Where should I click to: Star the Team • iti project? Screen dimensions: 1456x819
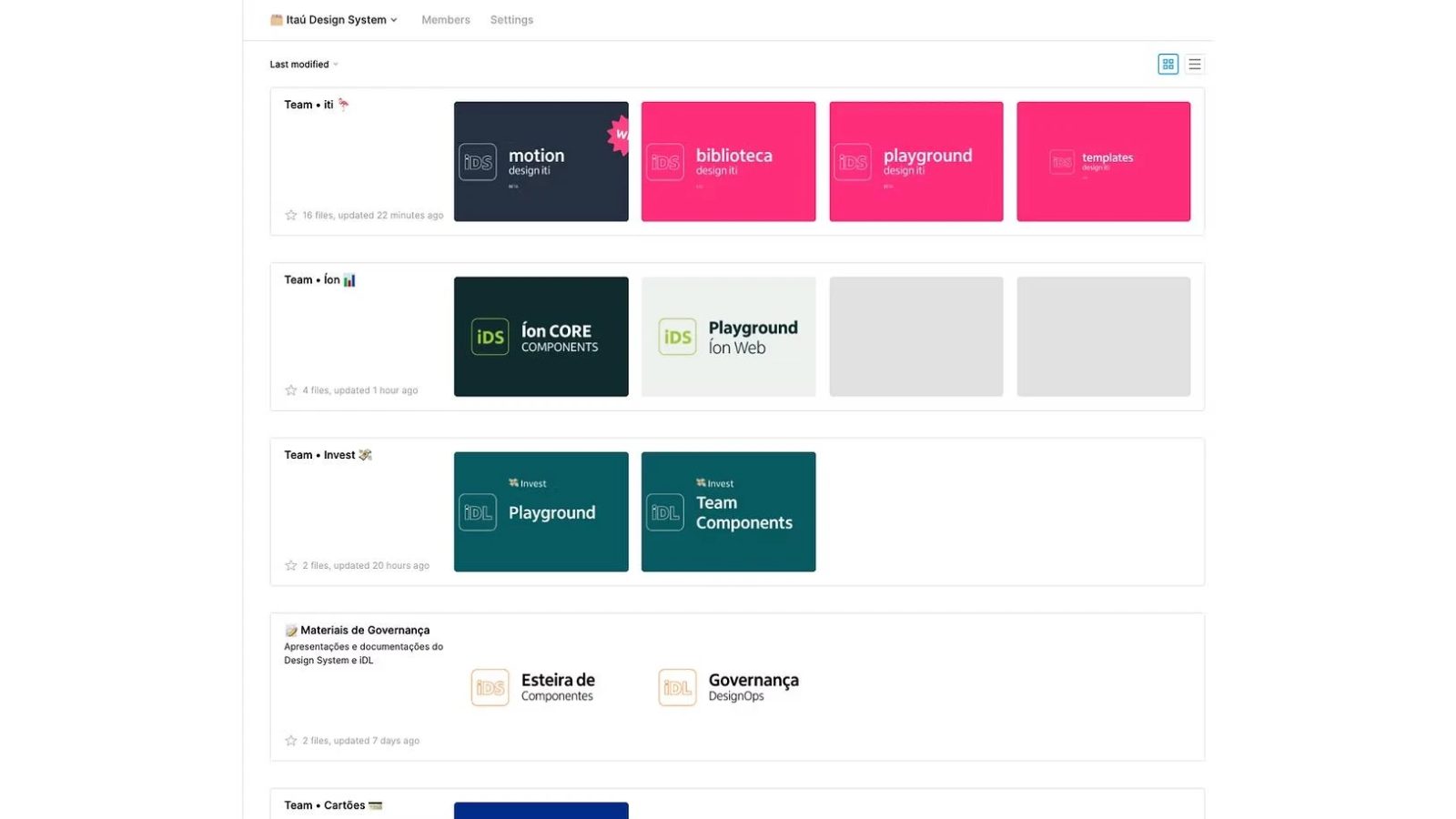pos(291,215)
